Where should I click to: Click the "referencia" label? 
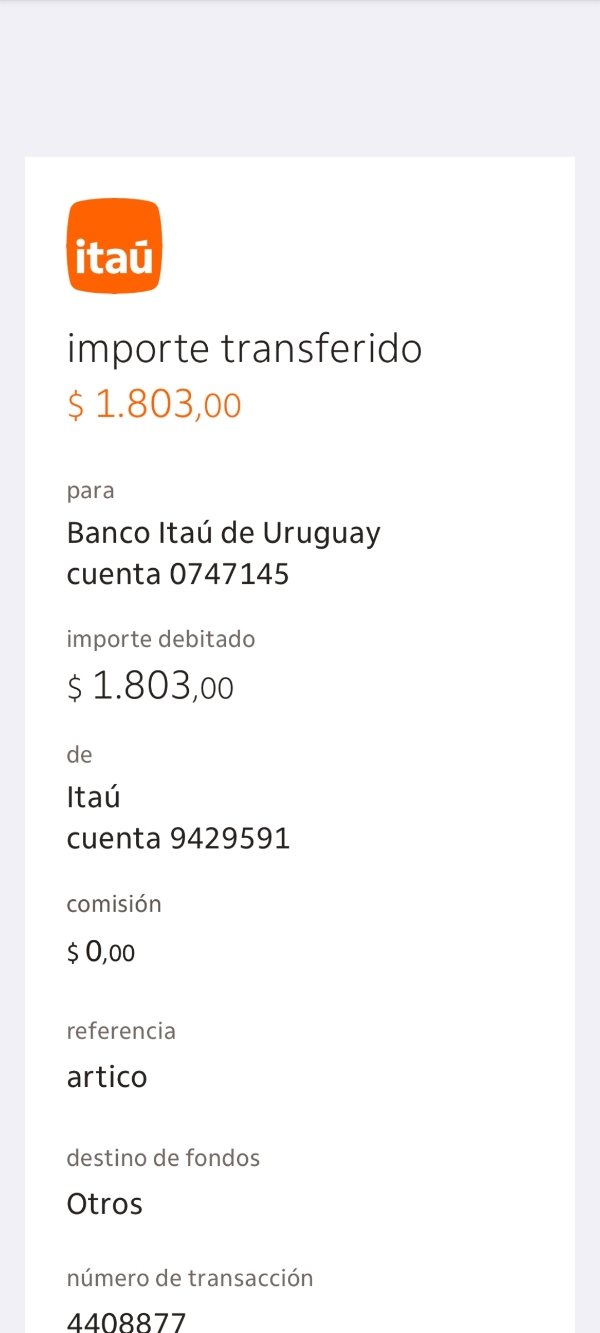(121, 1031)
